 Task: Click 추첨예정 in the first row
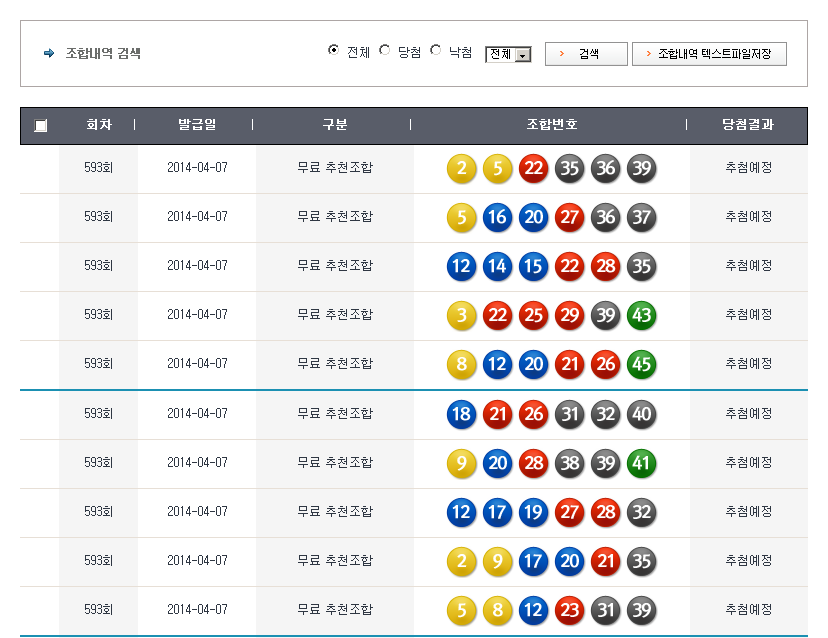click(x=748, y=168)
